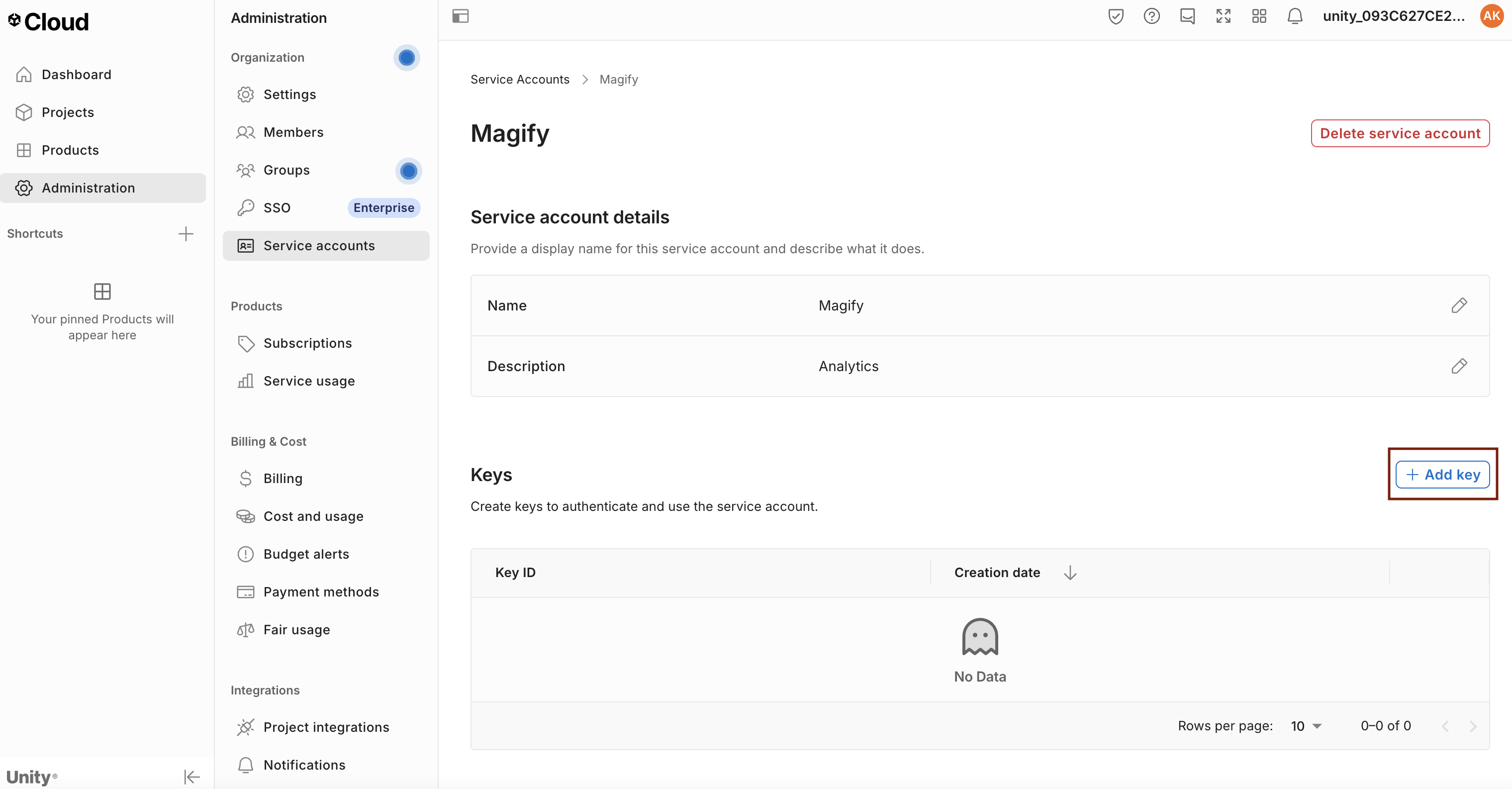Viewport: 1512px width, 789px height.
Task: Toggle the secondary panel layout icon
Action: 460,16
